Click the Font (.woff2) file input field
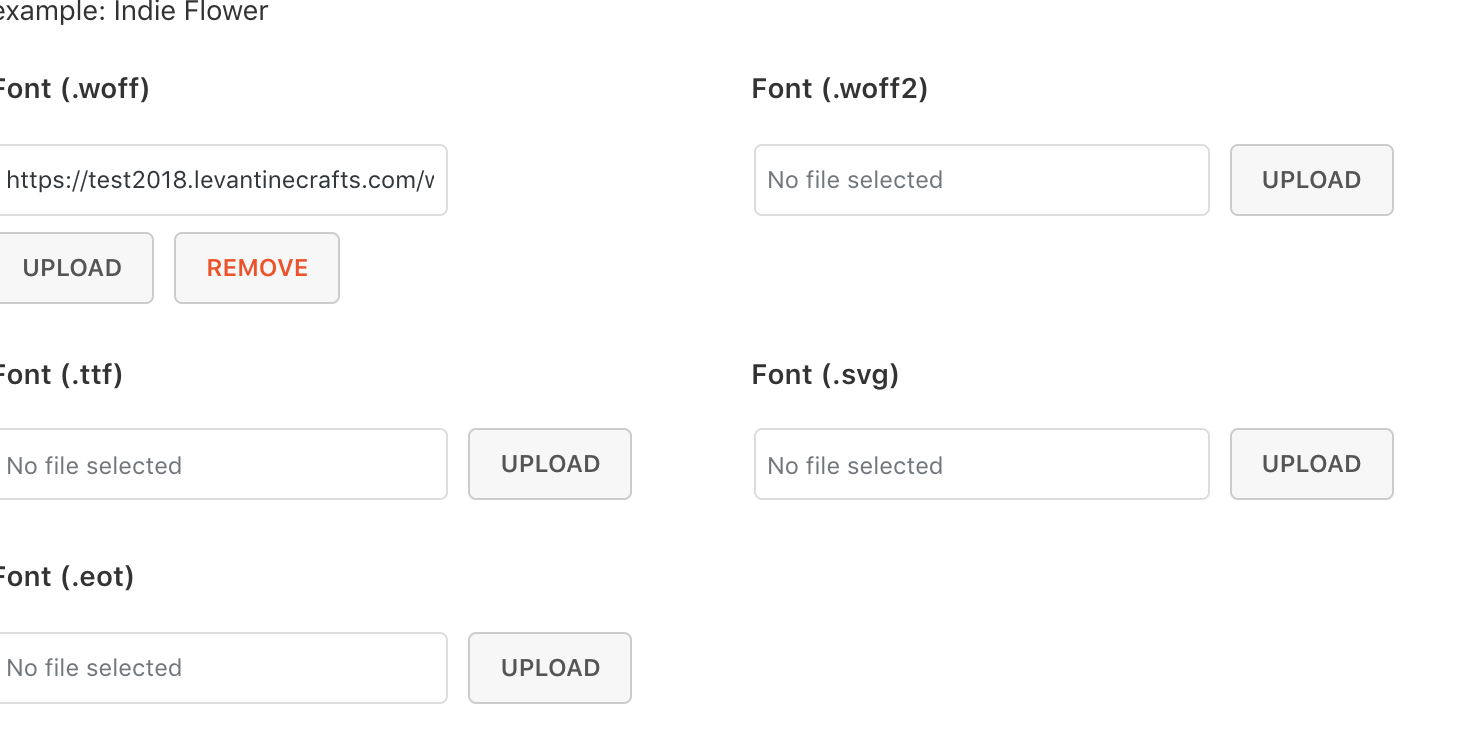1458x748 pixels. tap(981, 181)
